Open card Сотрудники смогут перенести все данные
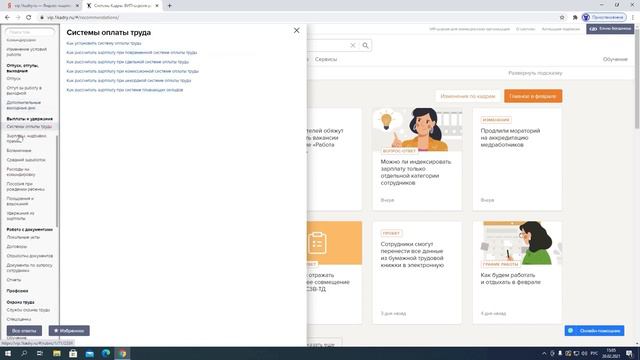The width and height of the screenshot is (640, 360). tap(417, 273)
